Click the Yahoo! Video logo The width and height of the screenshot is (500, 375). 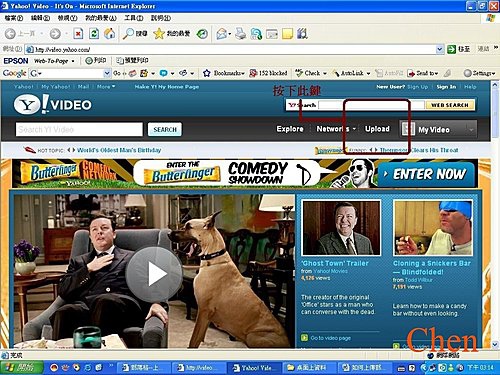click(53, 104)
